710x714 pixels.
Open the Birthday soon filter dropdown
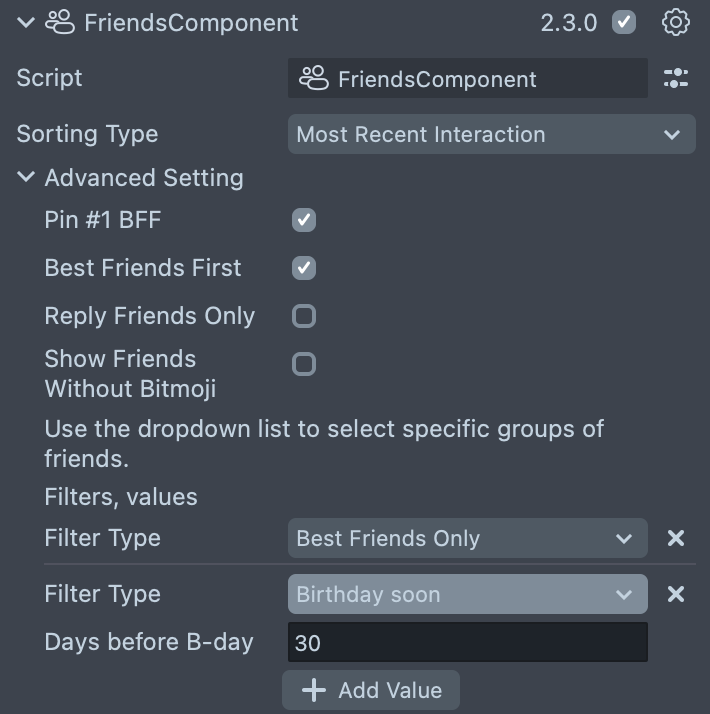[x=467, y=594]
